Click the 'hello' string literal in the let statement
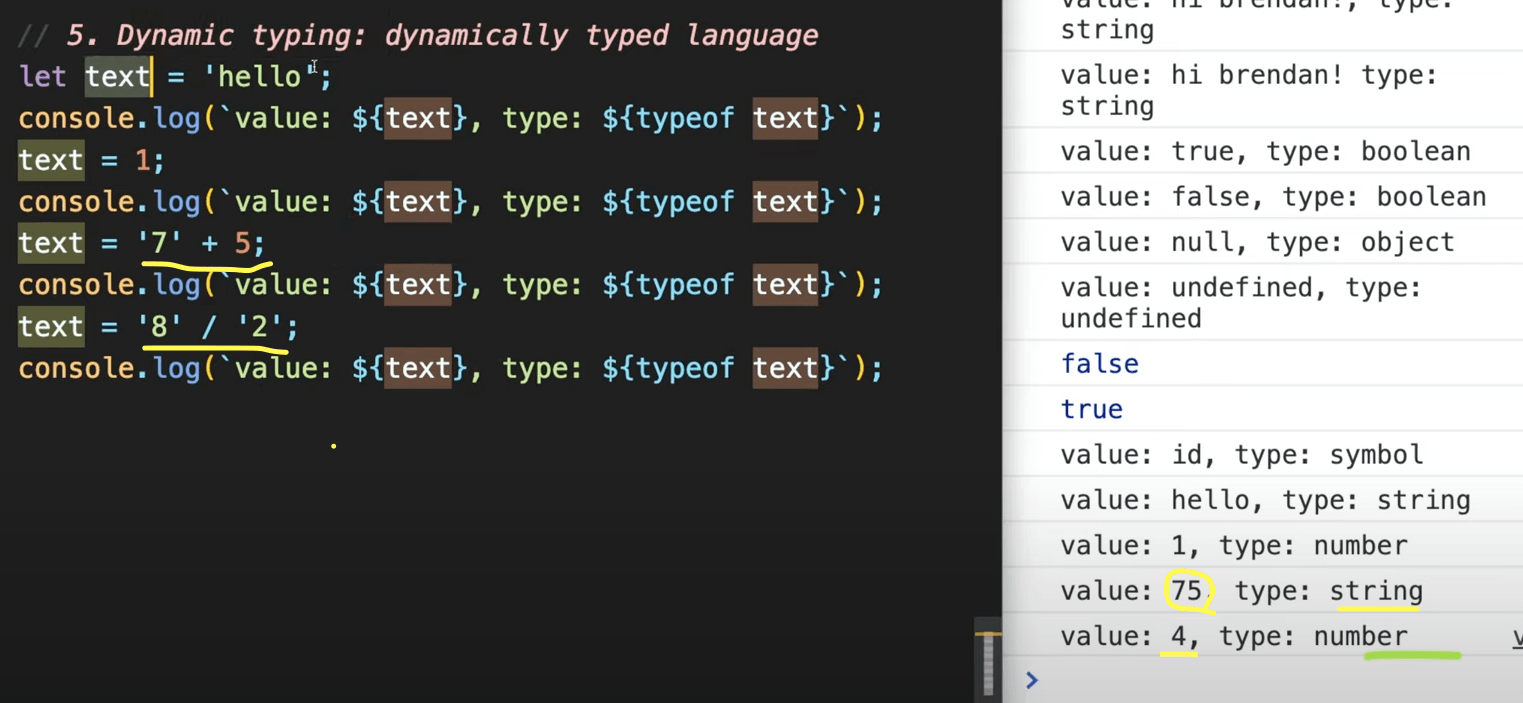 (258, 77)
